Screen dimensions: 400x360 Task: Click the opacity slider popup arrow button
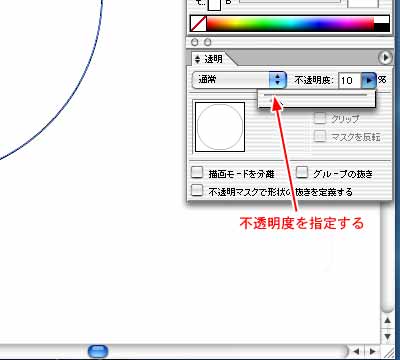(369, 80)
